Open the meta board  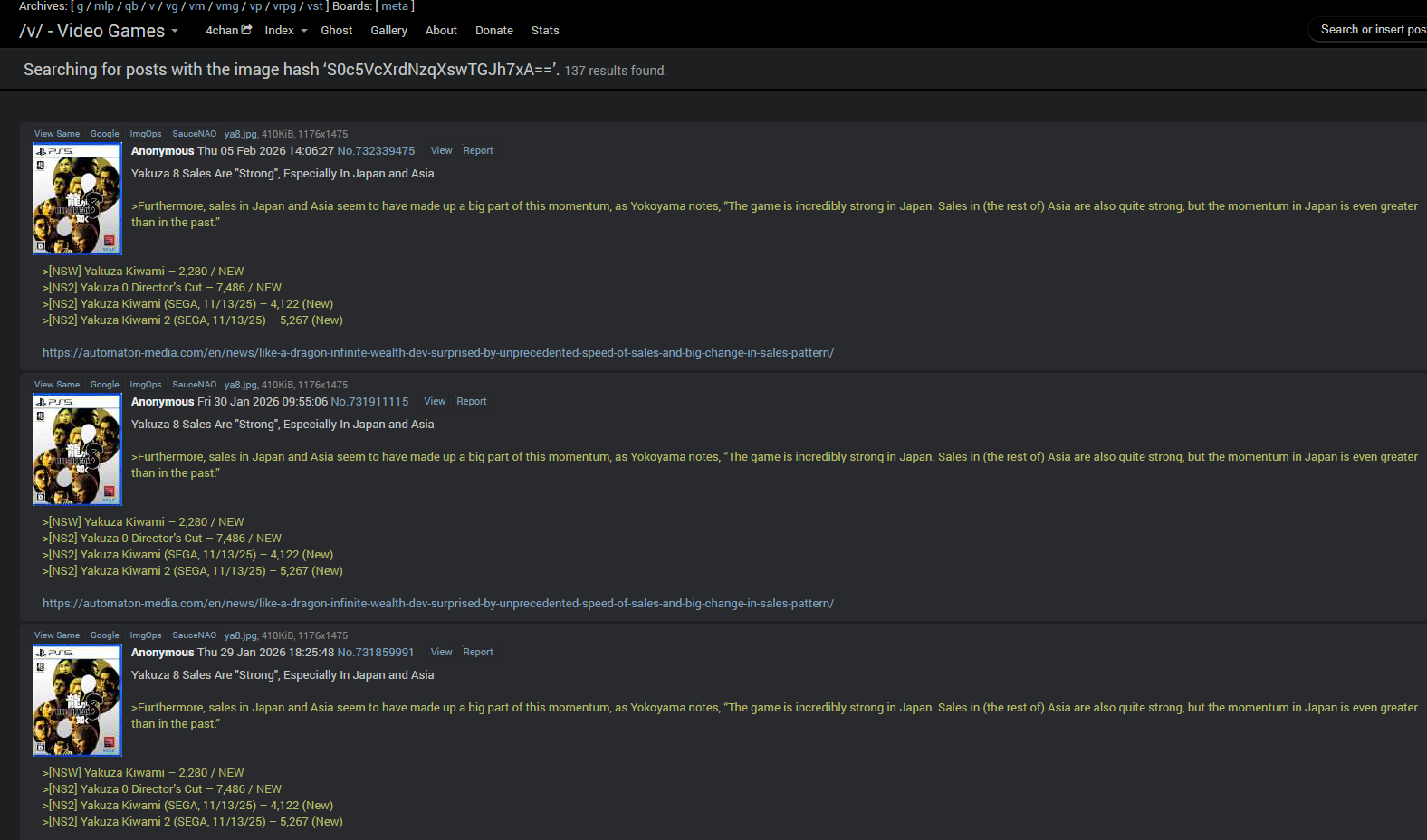pos(395,6)
